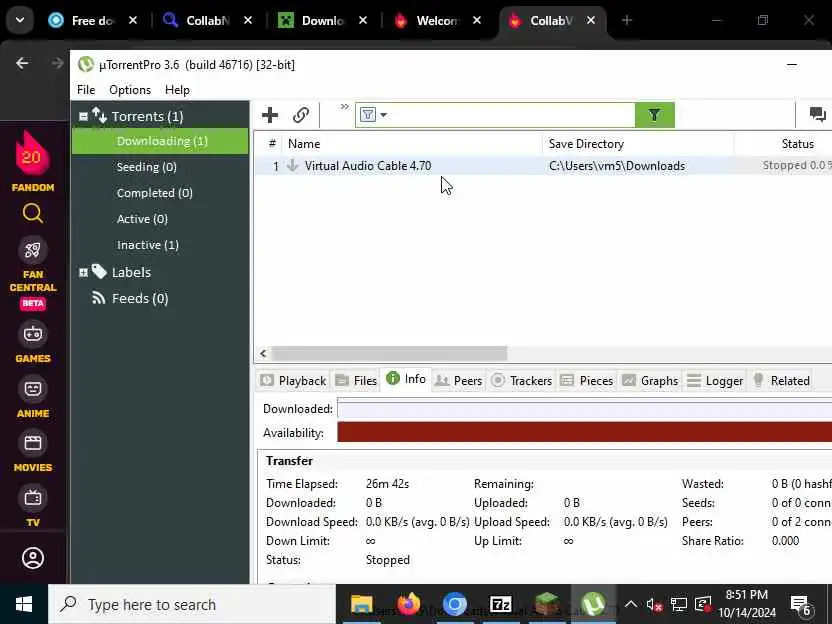
Task: Open File Explorer from the taskbar
Action: 362,604
